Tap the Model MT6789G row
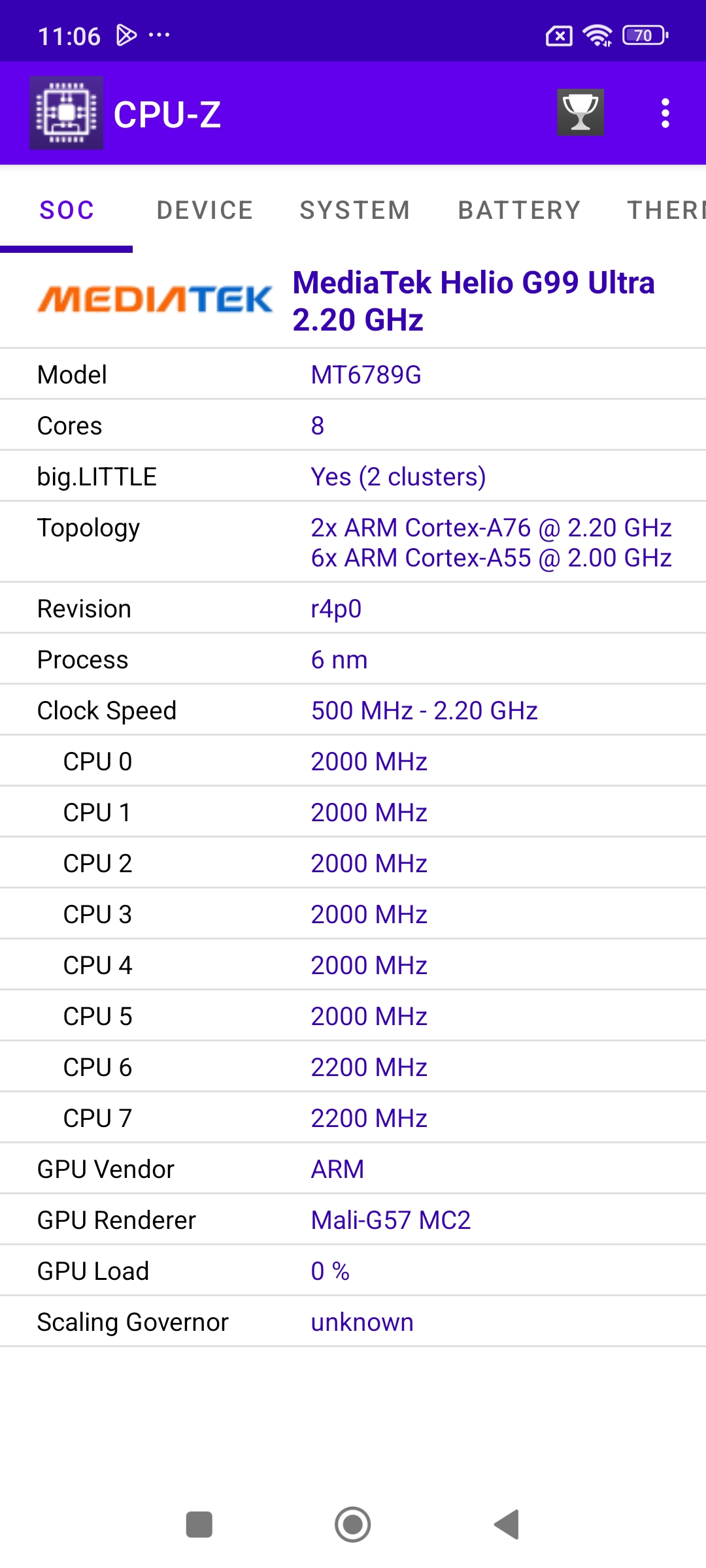The height and width of the screenshot is (1568, 706). (353, 375)
